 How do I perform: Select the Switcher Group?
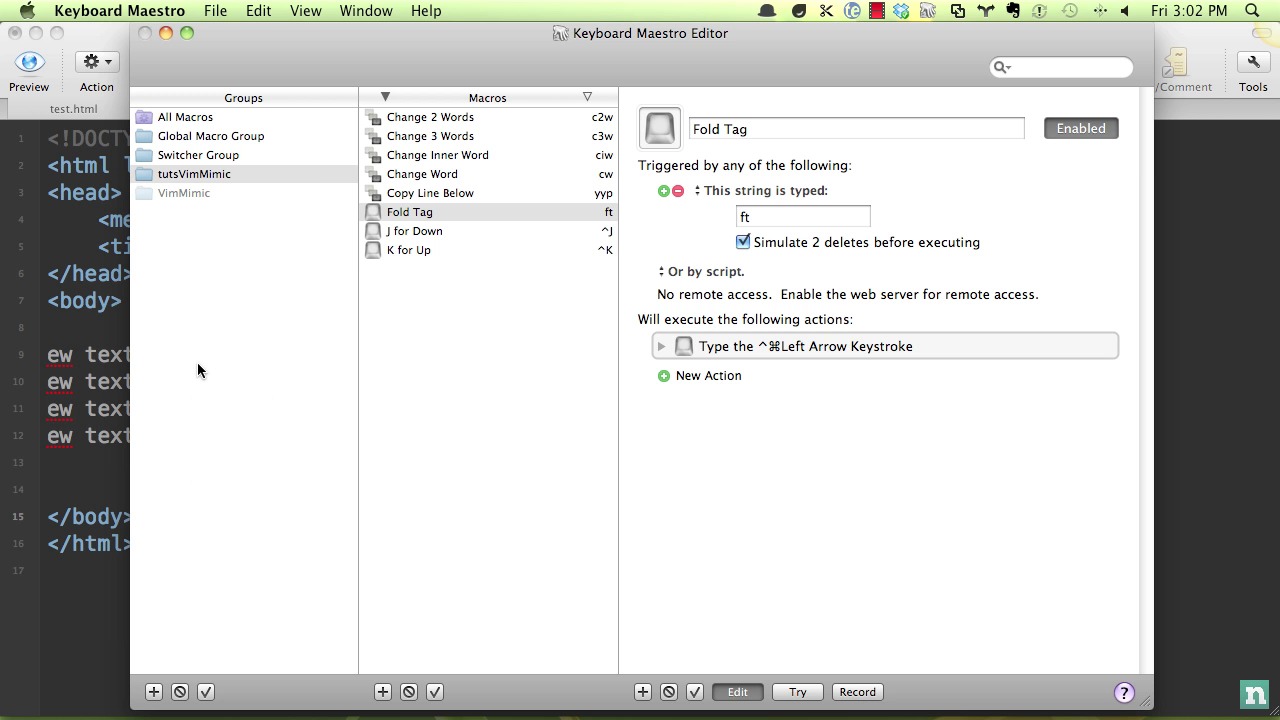click(244, 155)
